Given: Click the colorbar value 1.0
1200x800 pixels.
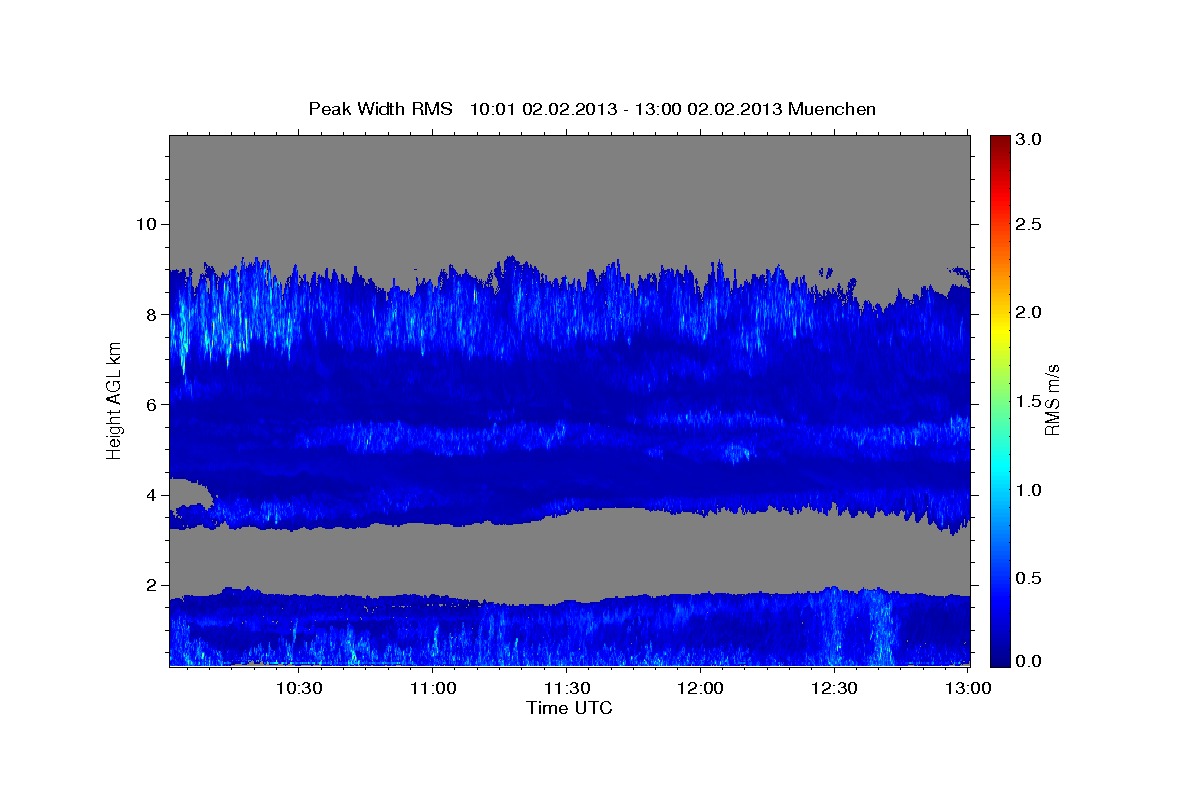Looking at the screenshot, I should (1031, 490).
